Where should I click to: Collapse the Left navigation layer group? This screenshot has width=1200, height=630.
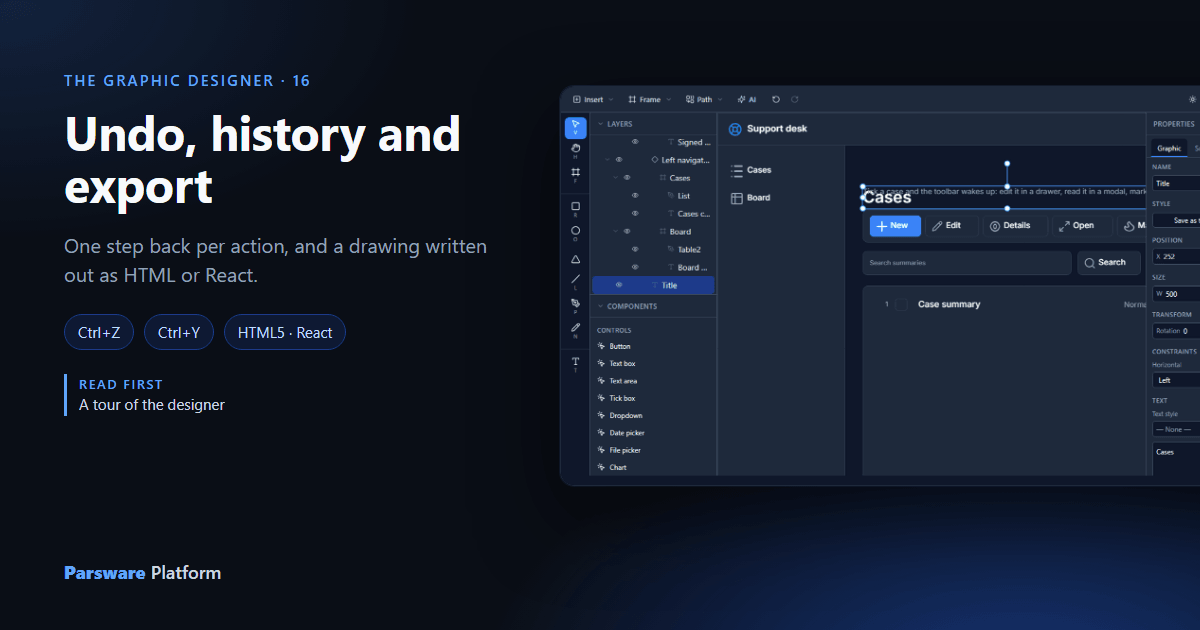(x=607, y=160)
